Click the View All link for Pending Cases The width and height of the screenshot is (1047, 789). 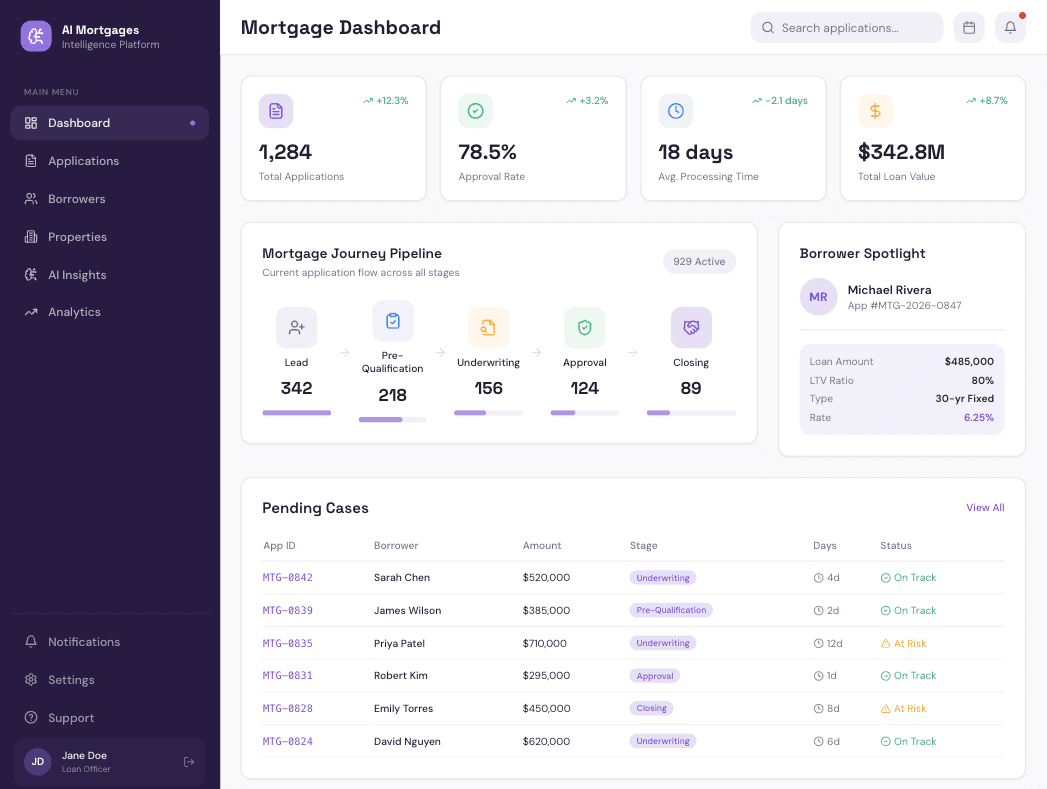coord(985,507)
